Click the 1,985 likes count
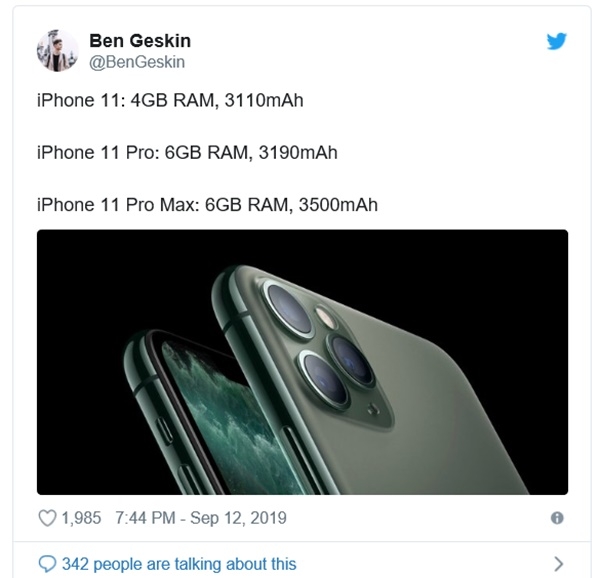 click(x=81, y=518)
